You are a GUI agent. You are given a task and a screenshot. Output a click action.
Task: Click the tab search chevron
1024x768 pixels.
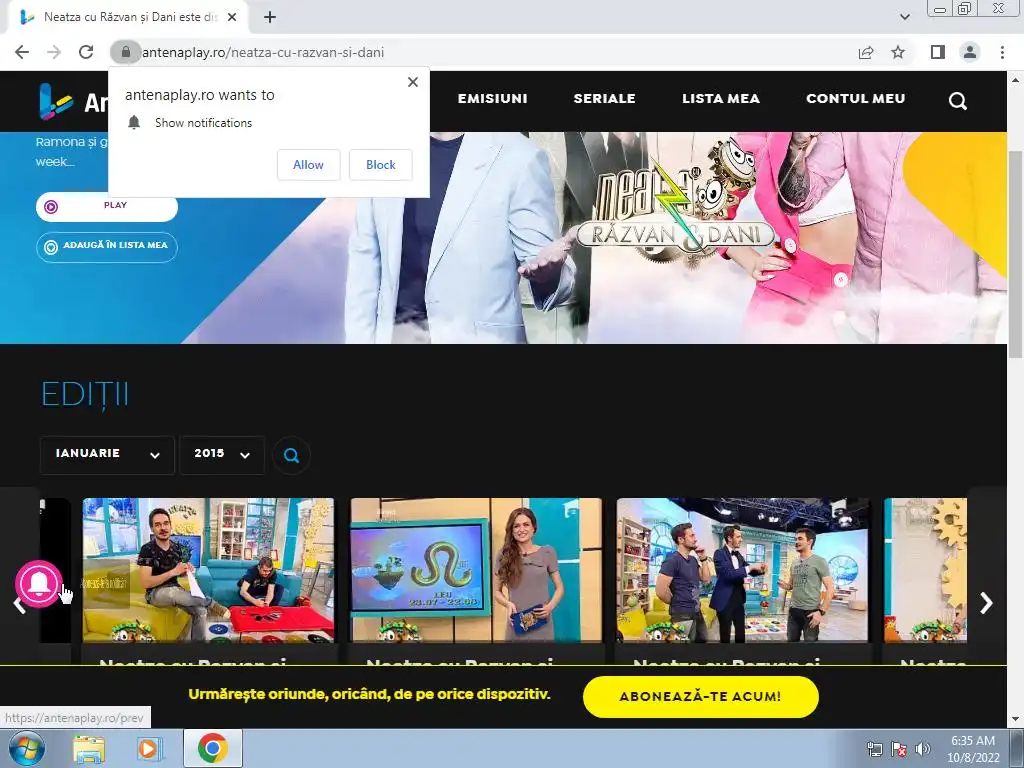click(904, 17)
